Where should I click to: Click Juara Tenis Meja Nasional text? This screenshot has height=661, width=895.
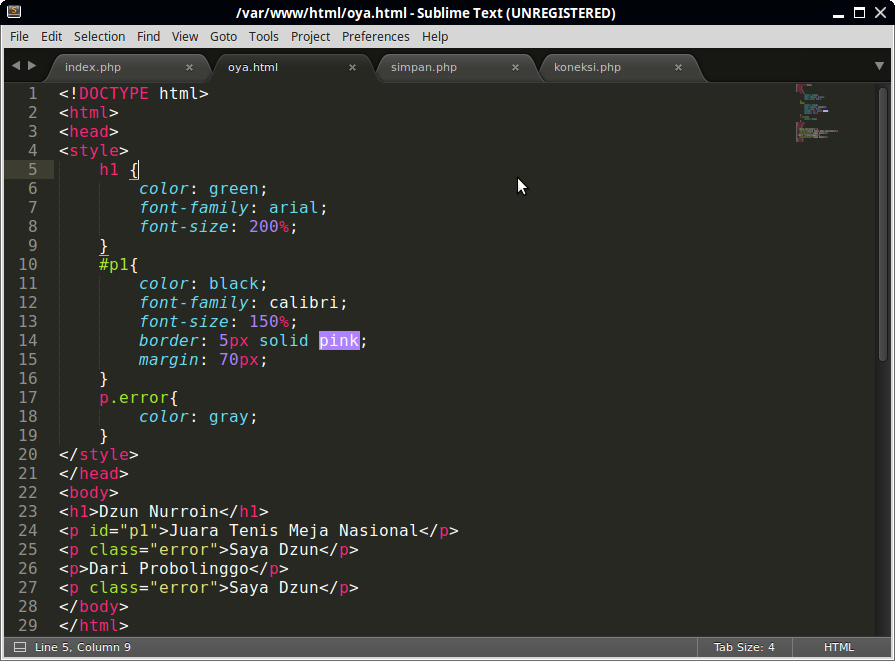(293, 531)
